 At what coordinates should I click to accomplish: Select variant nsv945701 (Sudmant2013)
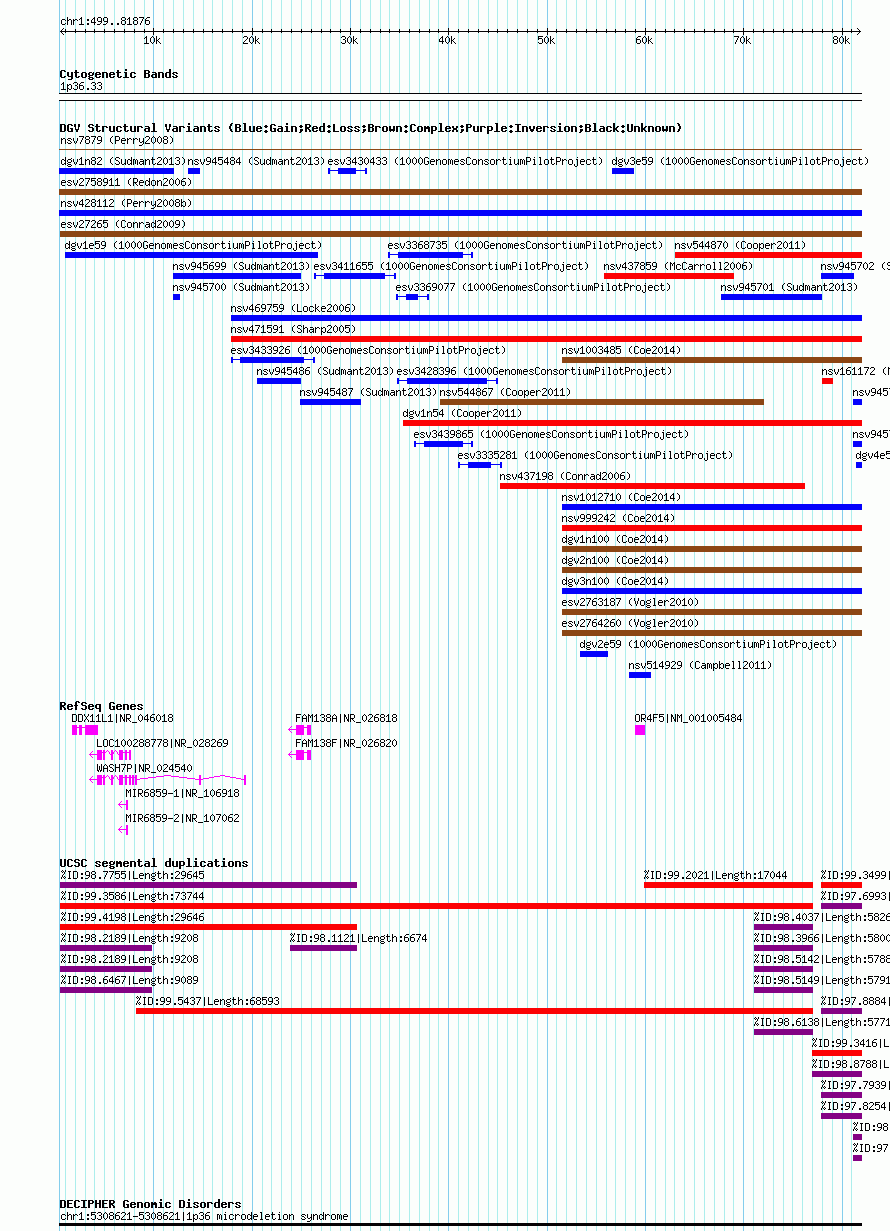[789, 287]
